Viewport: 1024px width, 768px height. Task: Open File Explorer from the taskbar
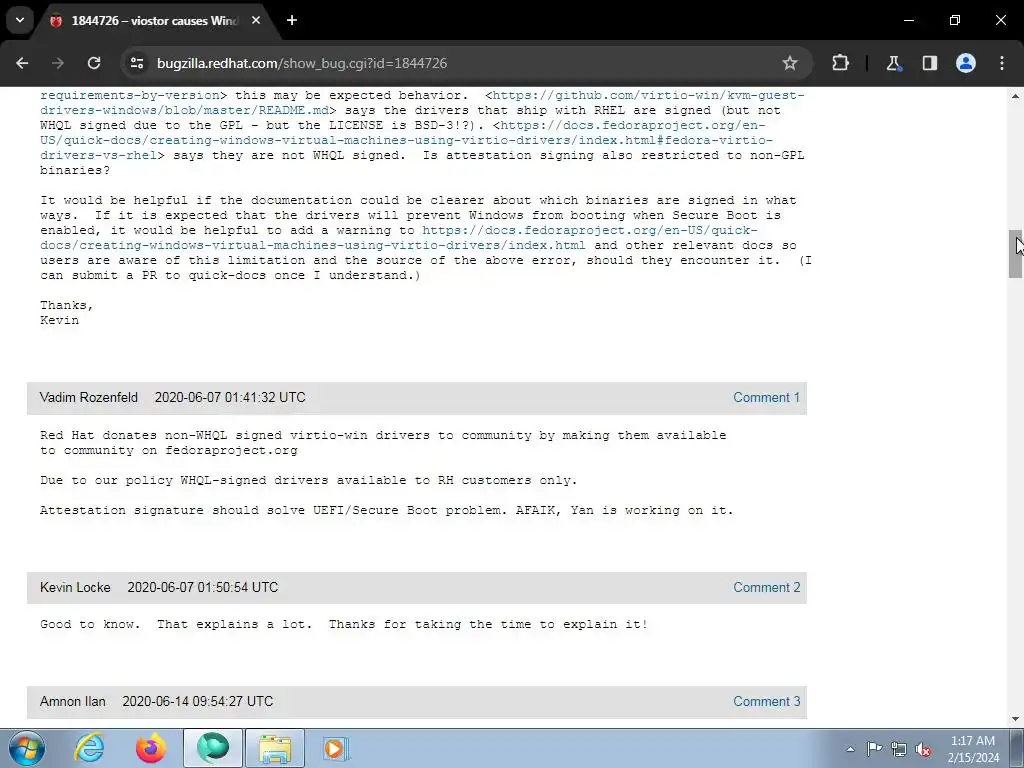275,748
